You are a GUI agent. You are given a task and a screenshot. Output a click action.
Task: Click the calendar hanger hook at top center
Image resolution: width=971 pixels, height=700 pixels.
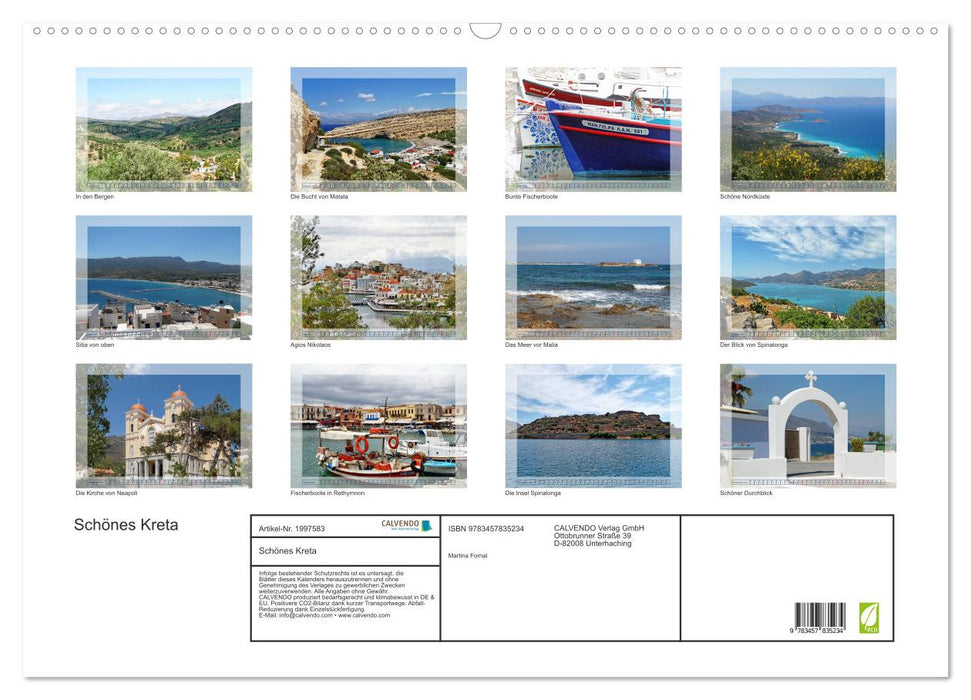[x=485, y=31]
